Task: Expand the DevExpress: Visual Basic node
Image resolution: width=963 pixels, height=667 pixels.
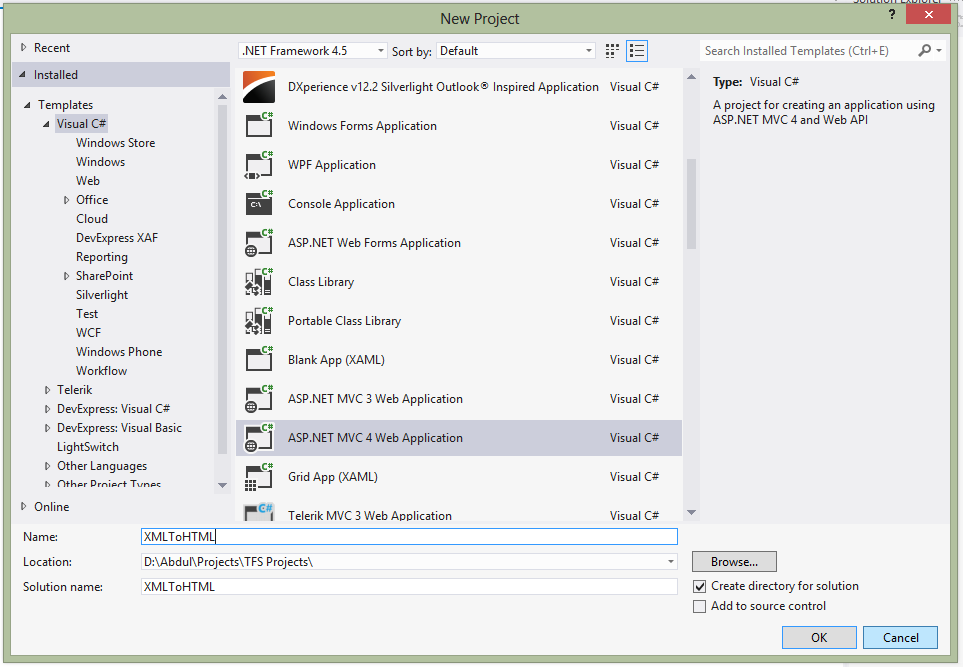Action: [x=47, y=428]
